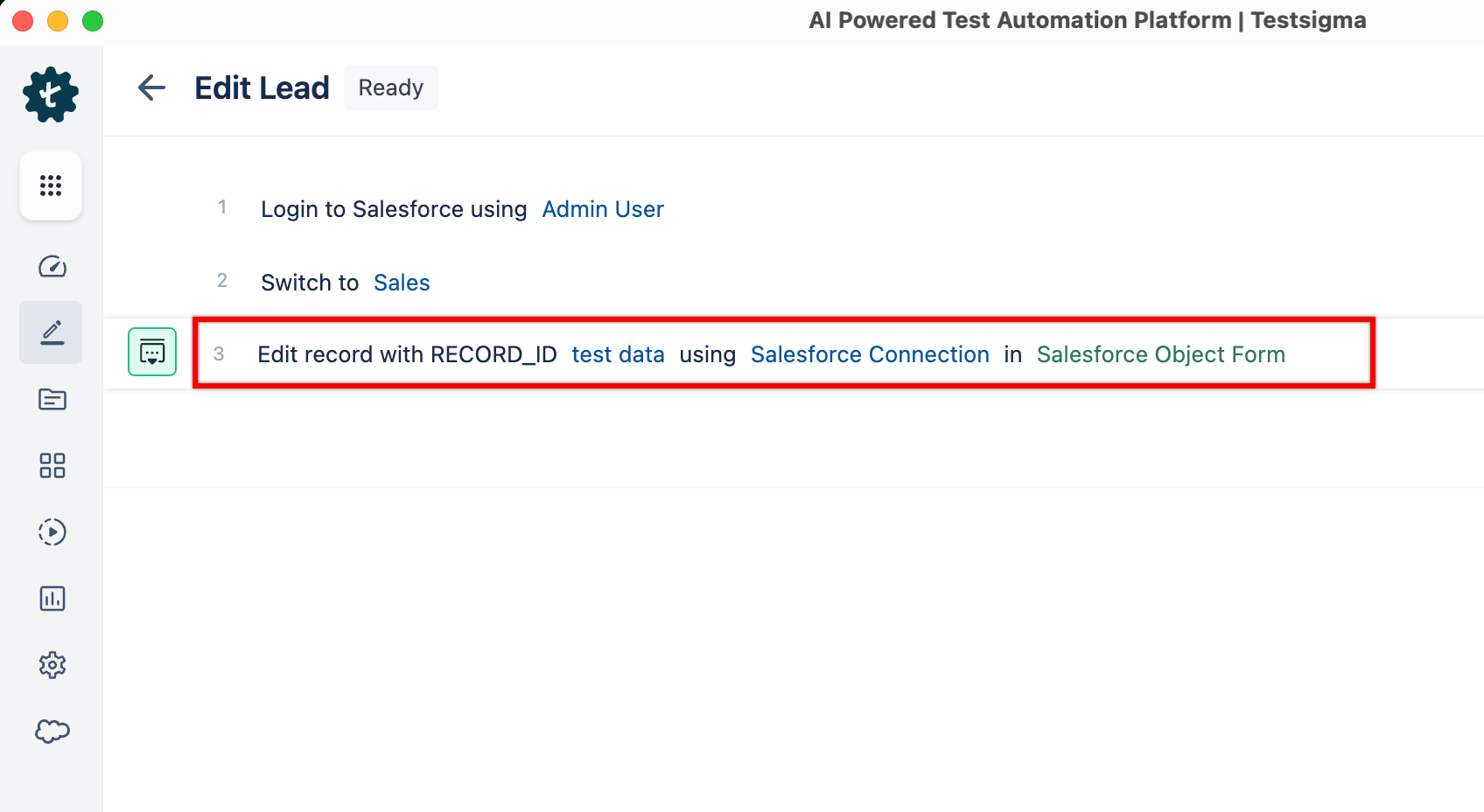Click the Testsigma gear logo
Image resolution: width=1484 pixels, height=812 pixels.
[x=51, y=94]
